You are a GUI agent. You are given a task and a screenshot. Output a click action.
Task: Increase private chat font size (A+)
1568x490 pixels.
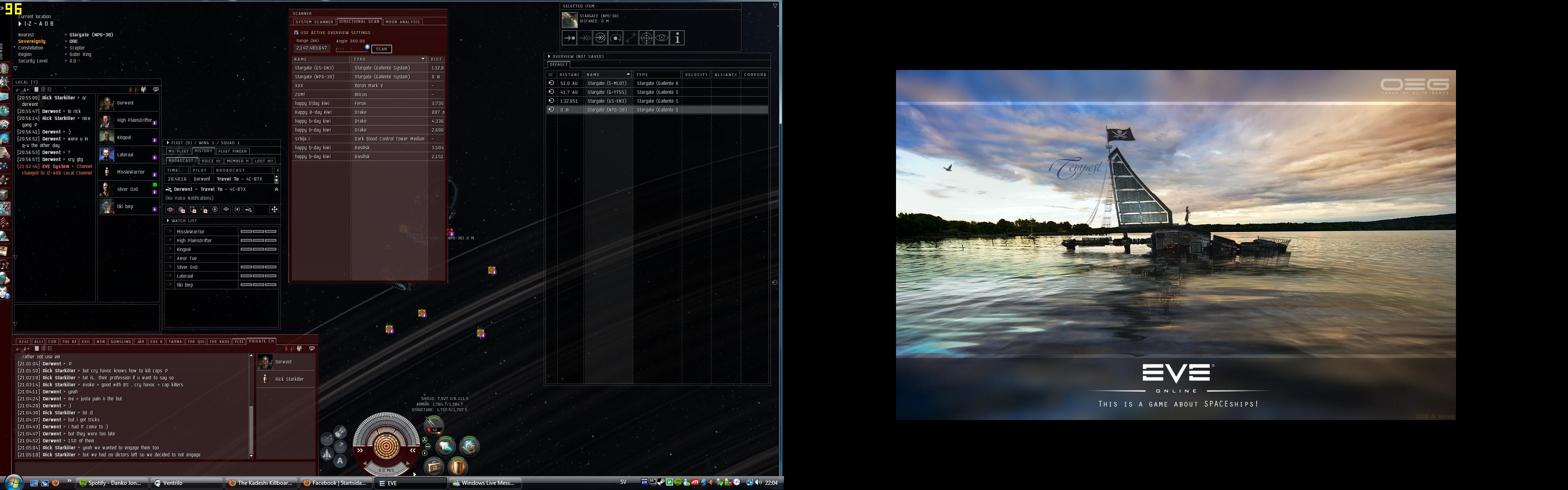coord(26,349)
